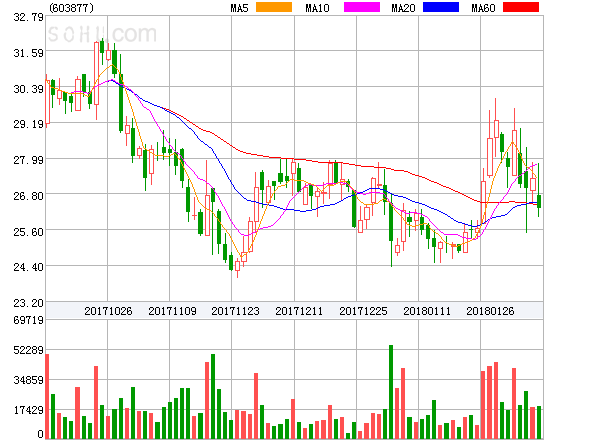Click the date label 20171026
Viewport: 600px width, 440px height.
[108, 311]
